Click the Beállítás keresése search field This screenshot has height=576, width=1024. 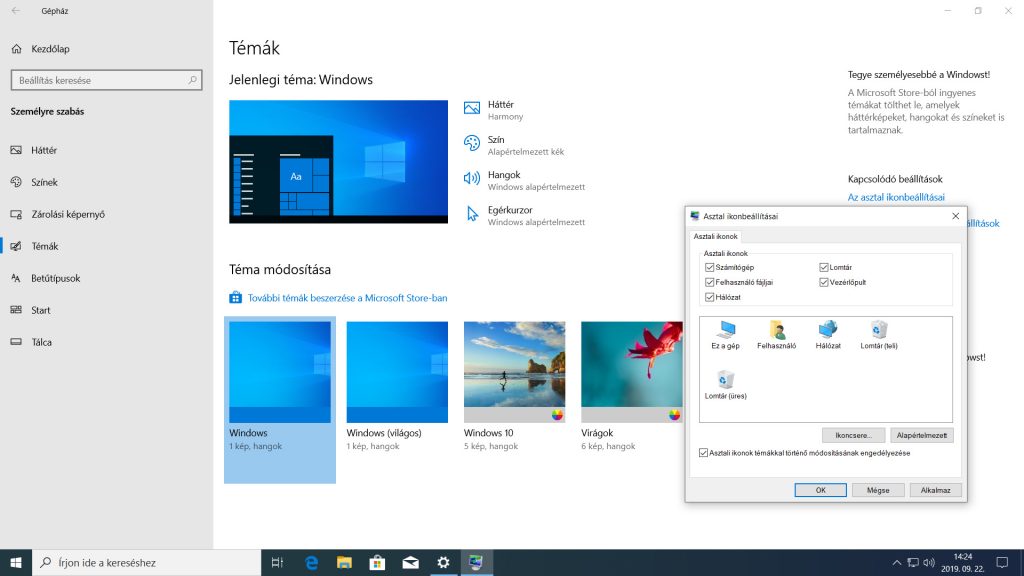coord(106,80)
